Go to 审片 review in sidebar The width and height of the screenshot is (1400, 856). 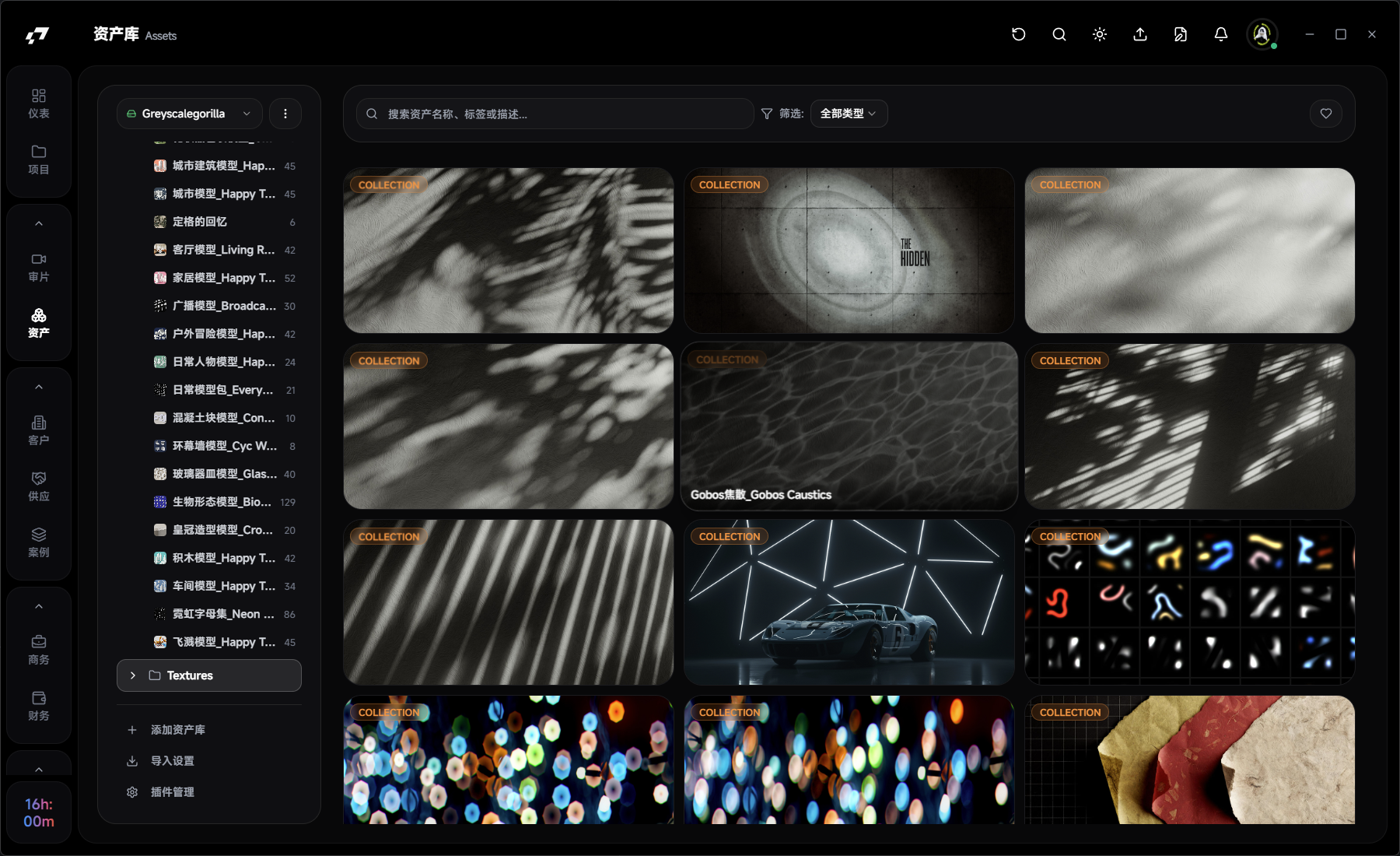tap(38, 267)
